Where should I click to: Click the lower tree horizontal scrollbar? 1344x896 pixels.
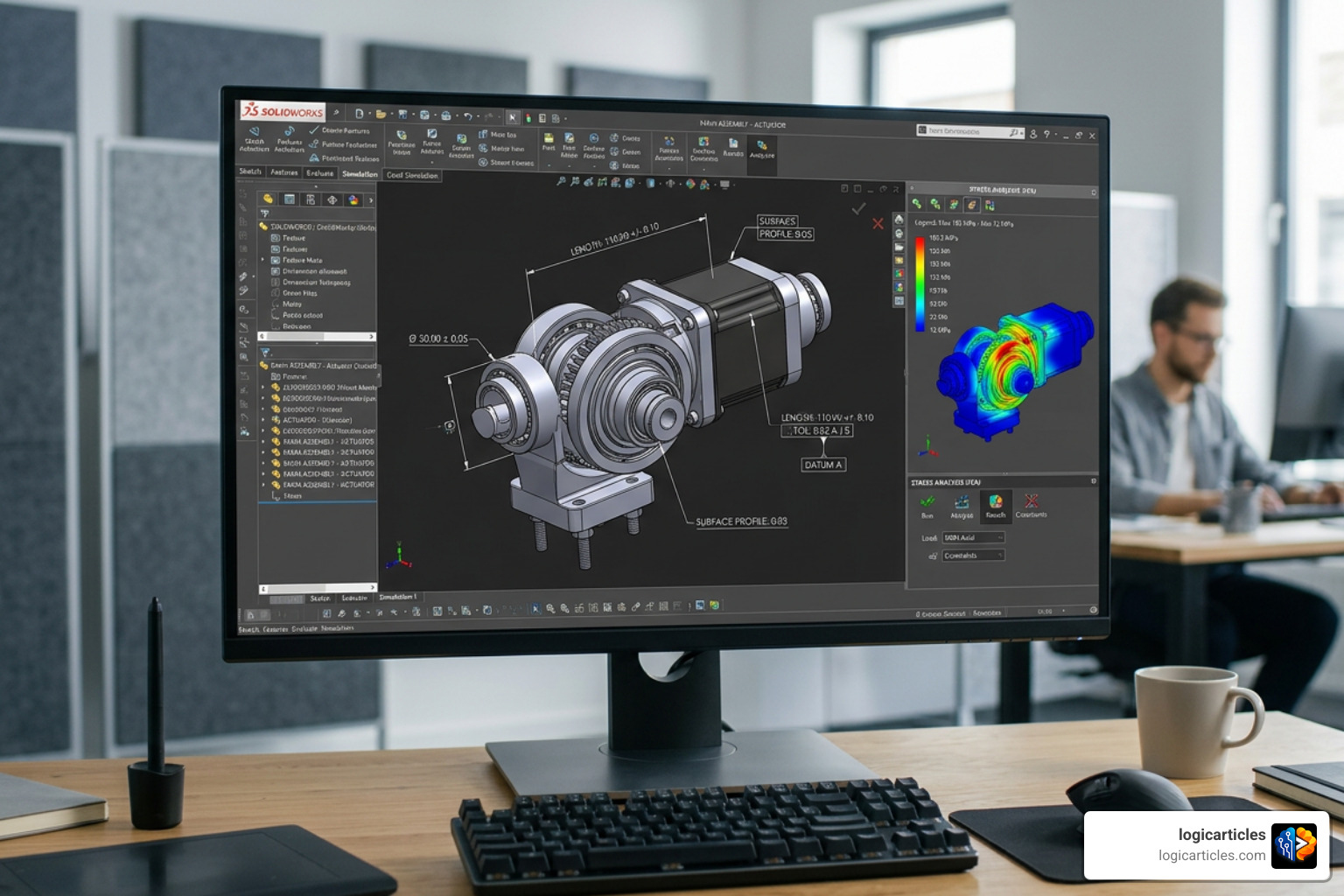tap(317, 588)
